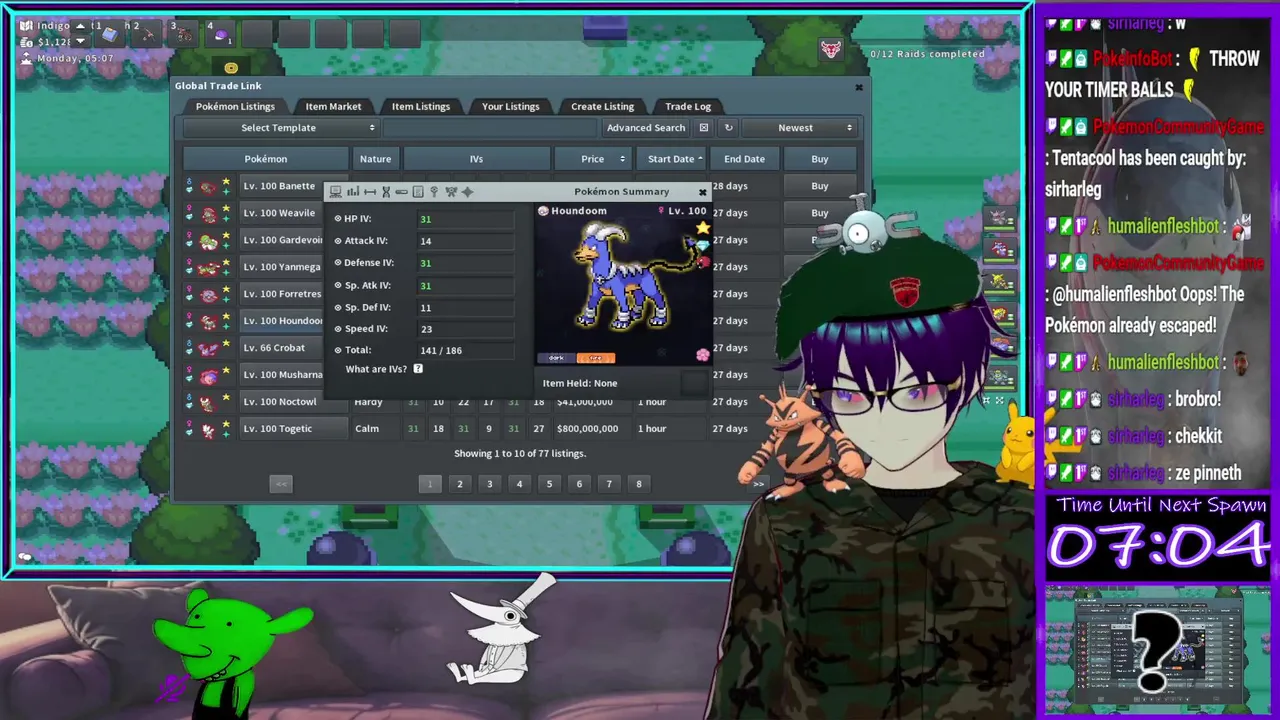Viewport: 1280px width, 720px height.
Task: Open the sparkle star tab in Pokémon Summary
Action: [x=467, y=192]
